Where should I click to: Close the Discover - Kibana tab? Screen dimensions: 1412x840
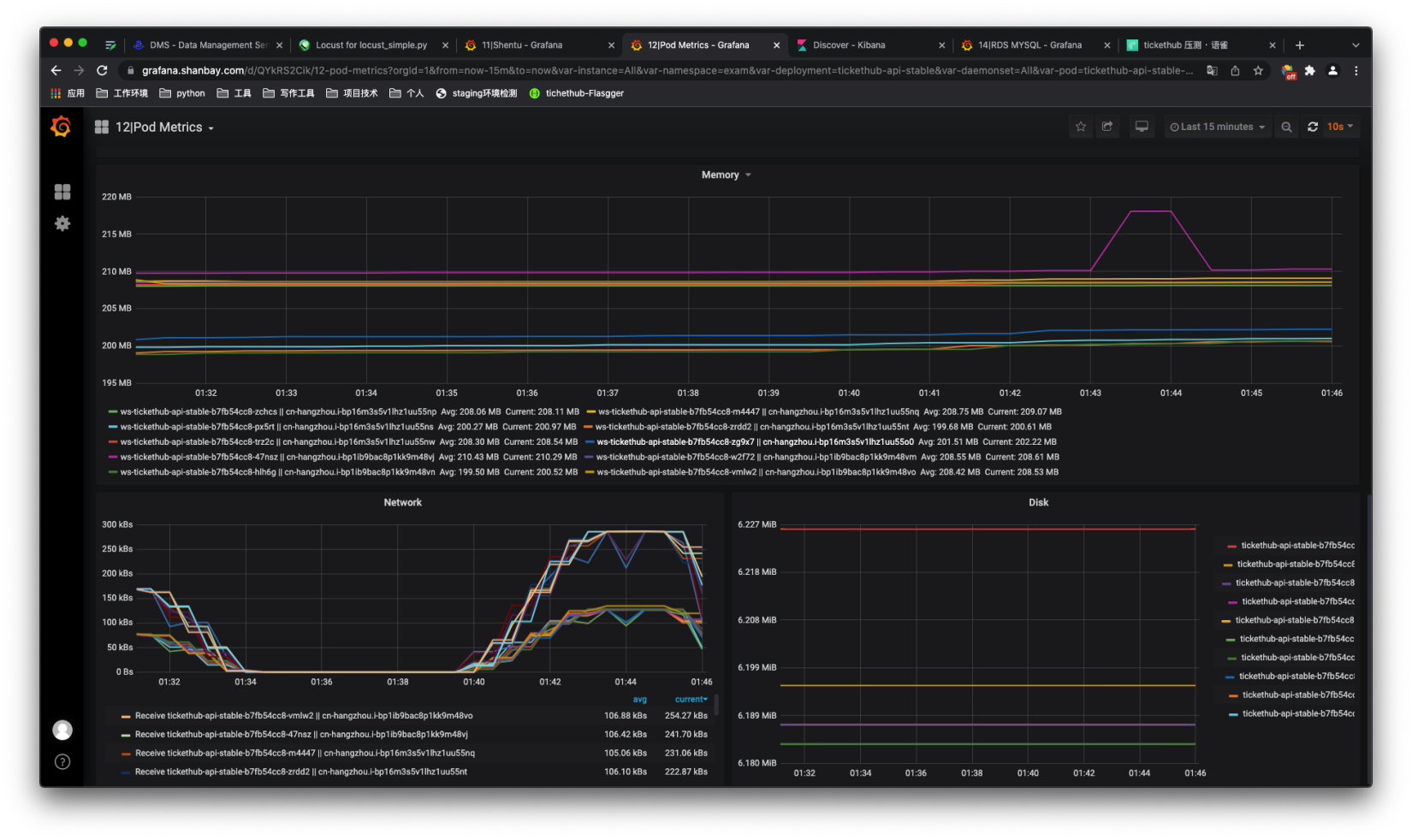(x=941, y=45)
